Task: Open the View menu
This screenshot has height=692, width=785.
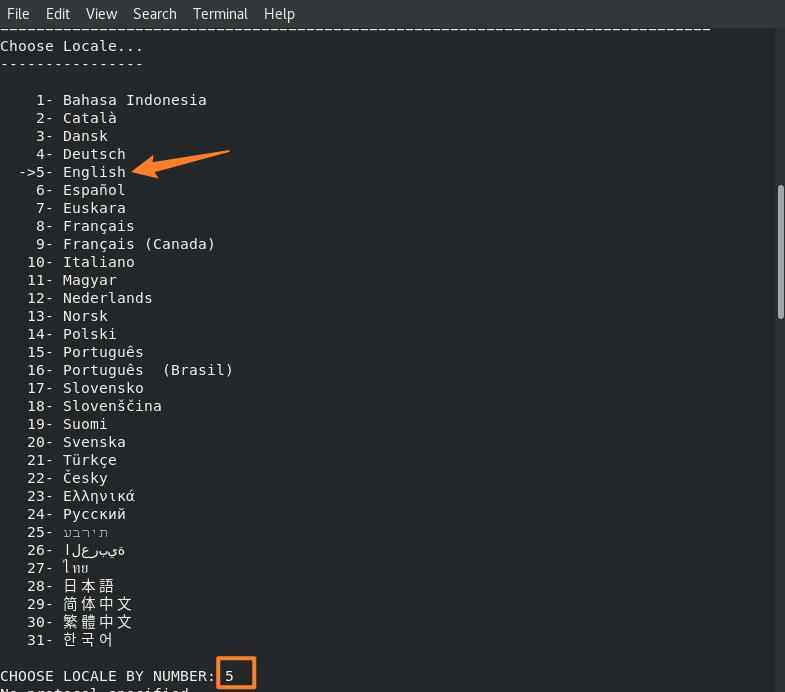Action: [x=101, y=14]
